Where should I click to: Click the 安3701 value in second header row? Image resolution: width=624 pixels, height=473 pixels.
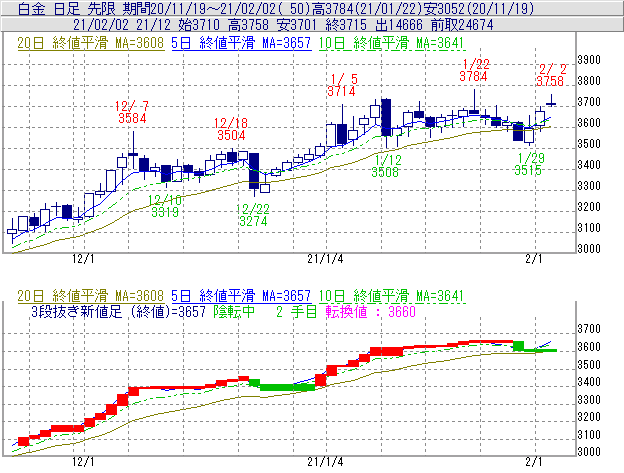pyautogui.click(x=297, y=25)
